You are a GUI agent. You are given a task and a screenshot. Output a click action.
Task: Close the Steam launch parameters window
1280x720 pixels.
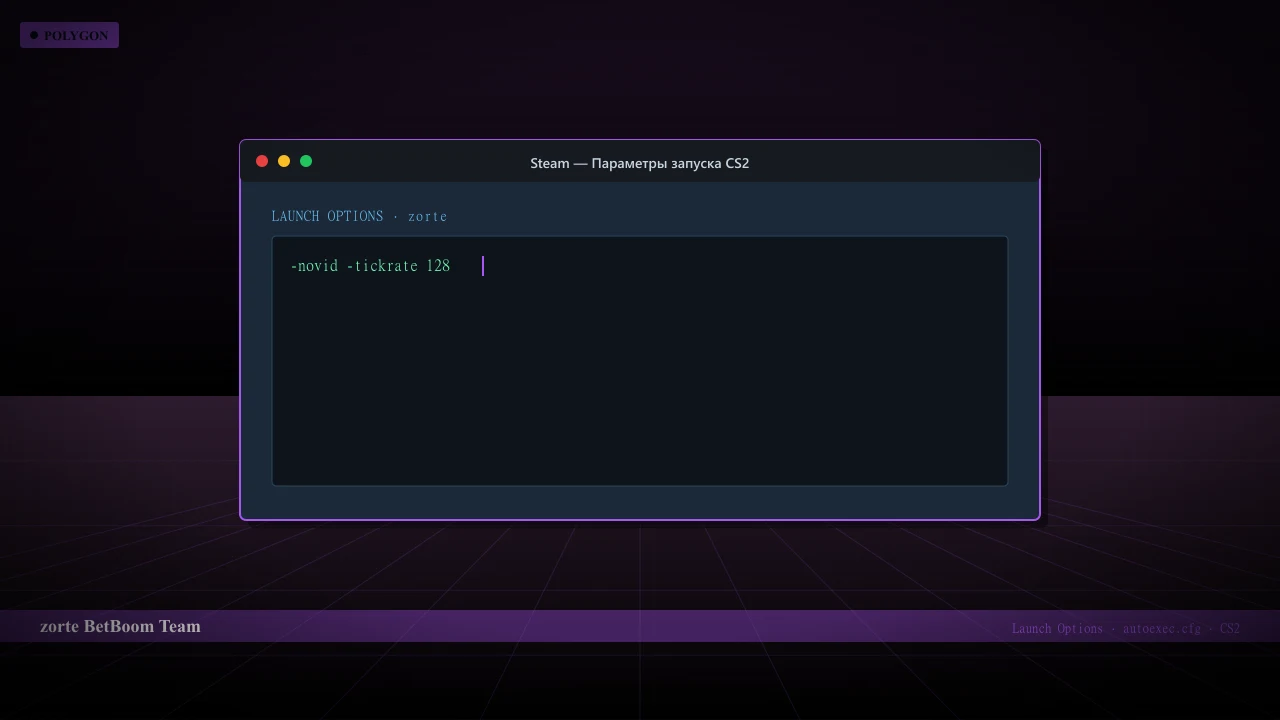click(262, 161)
